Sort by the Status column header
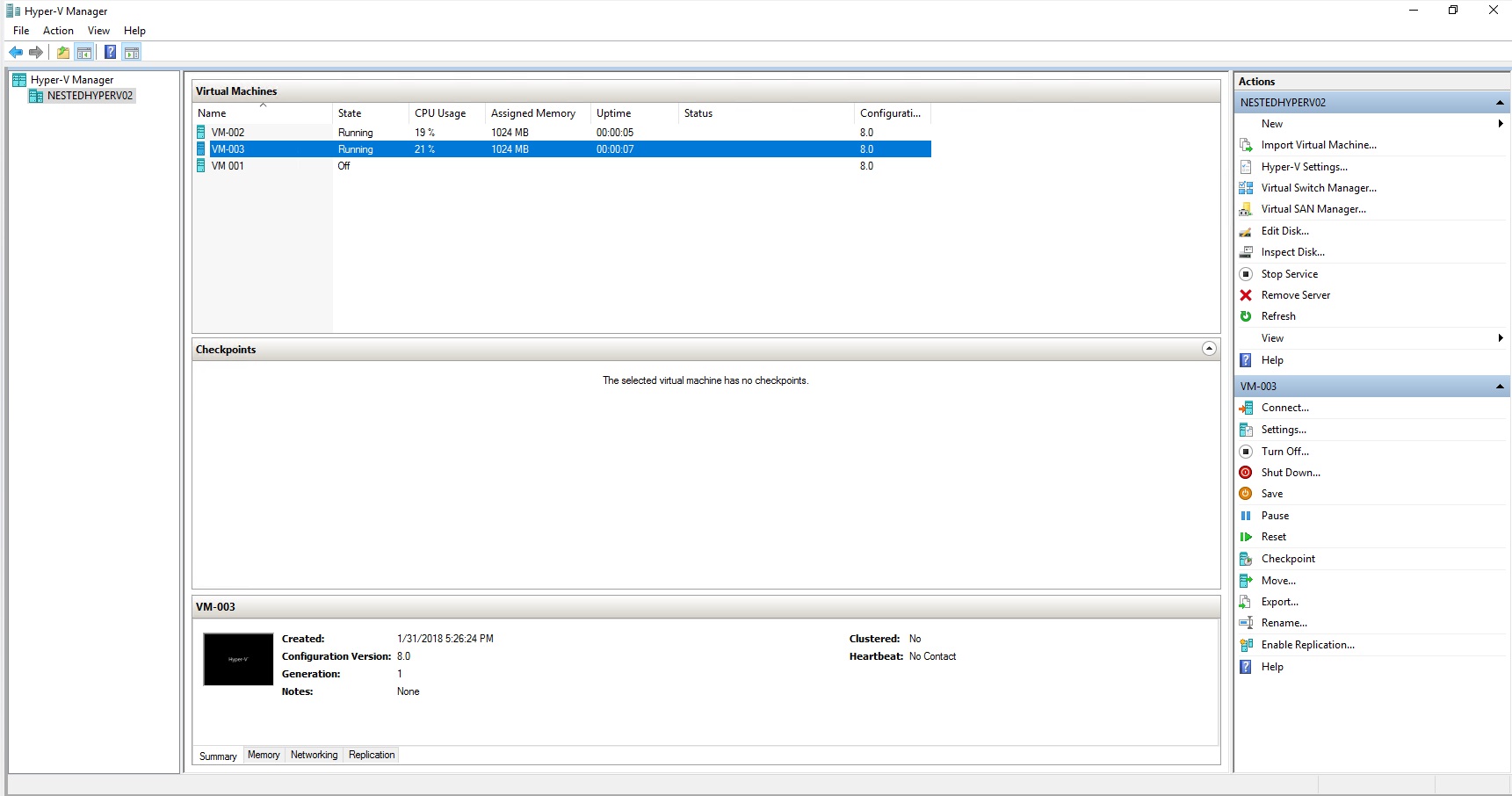The image size is (1512, 796). (767, 113)
